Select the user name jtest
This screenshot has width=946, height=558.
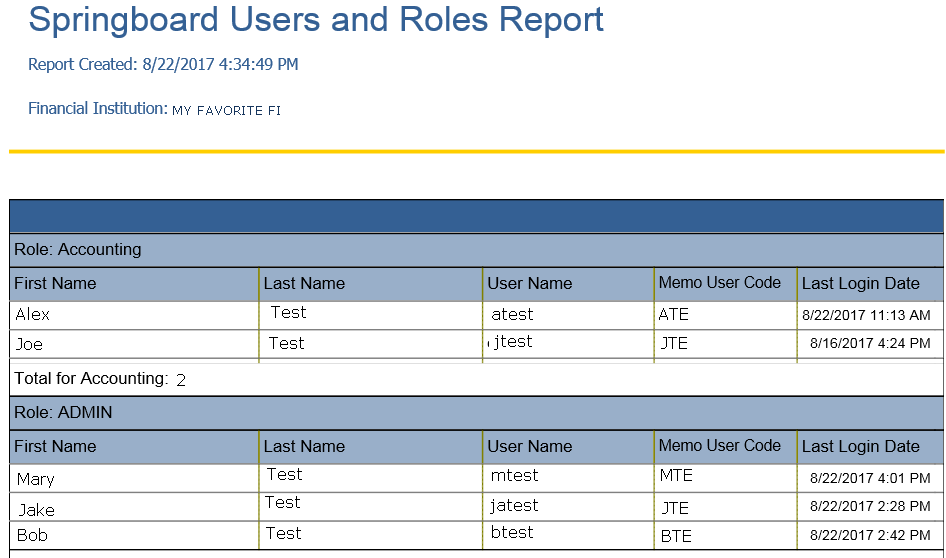click(513, 342)
